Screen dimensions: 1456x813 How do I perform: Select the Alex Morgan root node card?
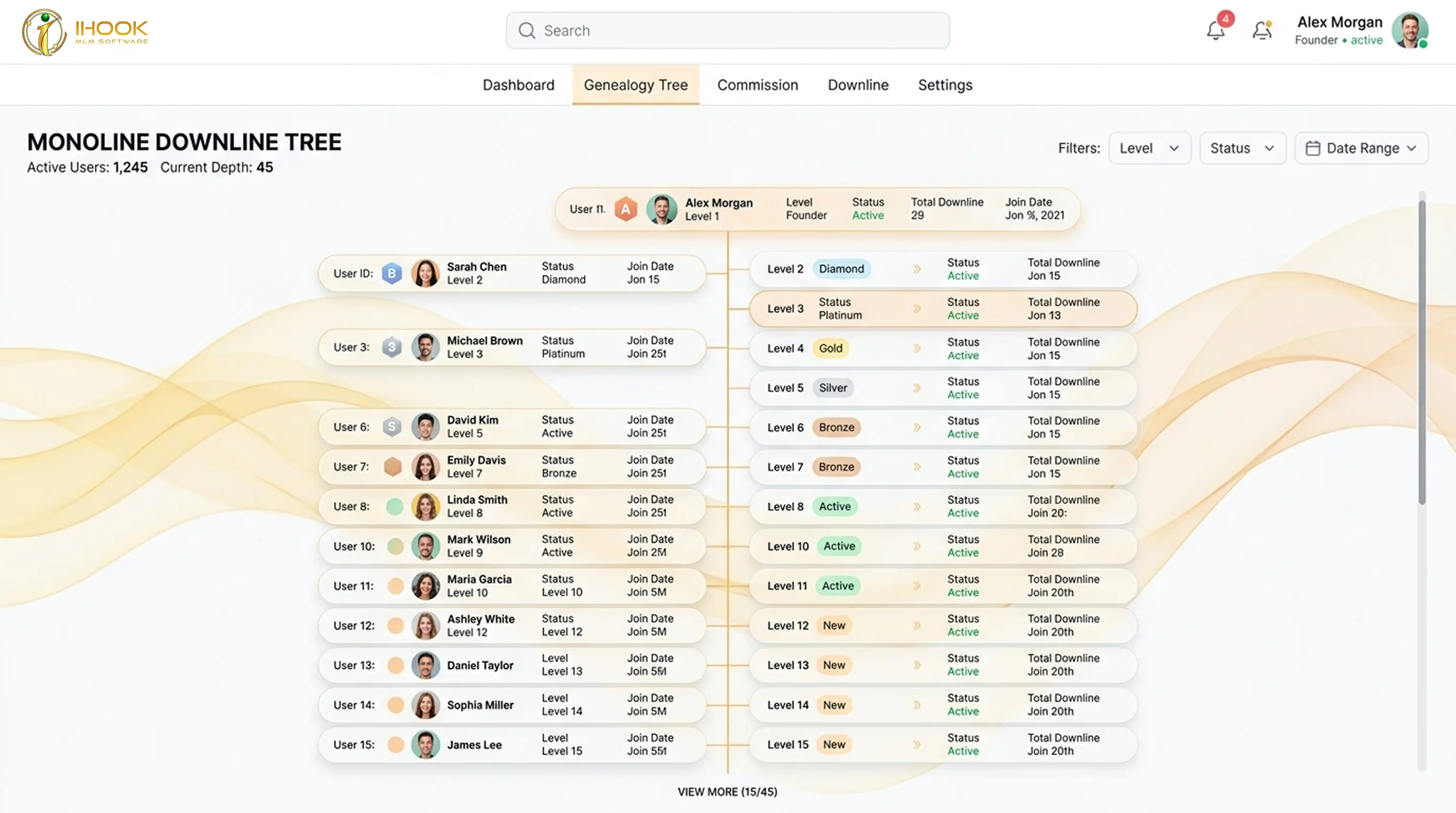coord(817,209)
